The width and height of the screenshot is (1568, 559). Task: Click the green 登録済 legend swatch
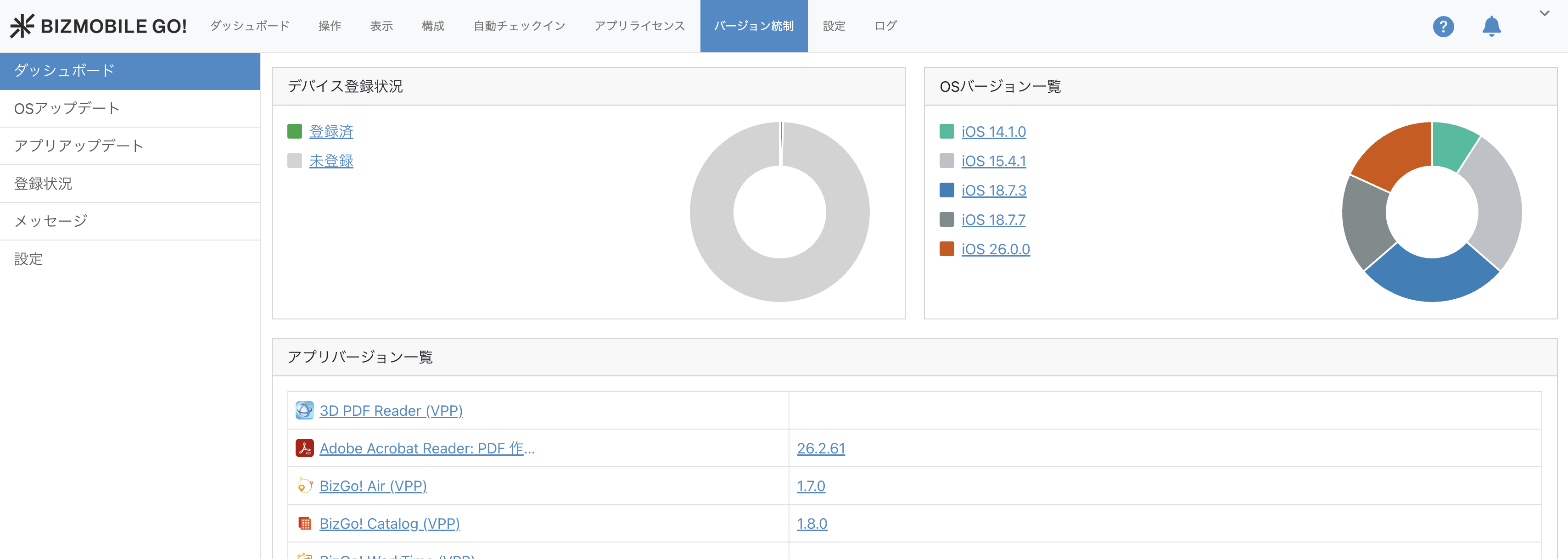pos(295,132)
